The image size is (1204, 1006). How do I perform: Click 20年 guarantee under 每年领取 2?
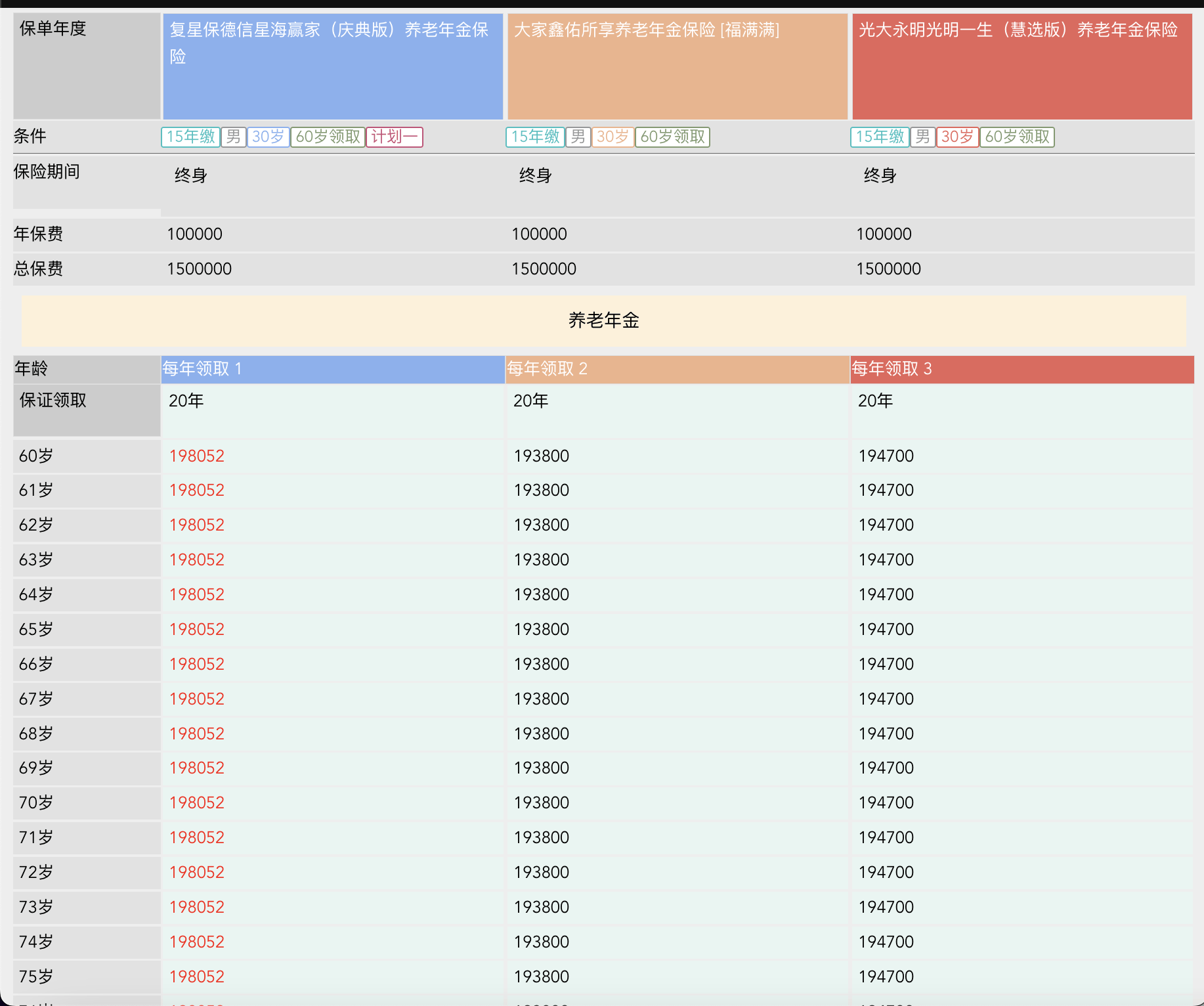(530, 401)
